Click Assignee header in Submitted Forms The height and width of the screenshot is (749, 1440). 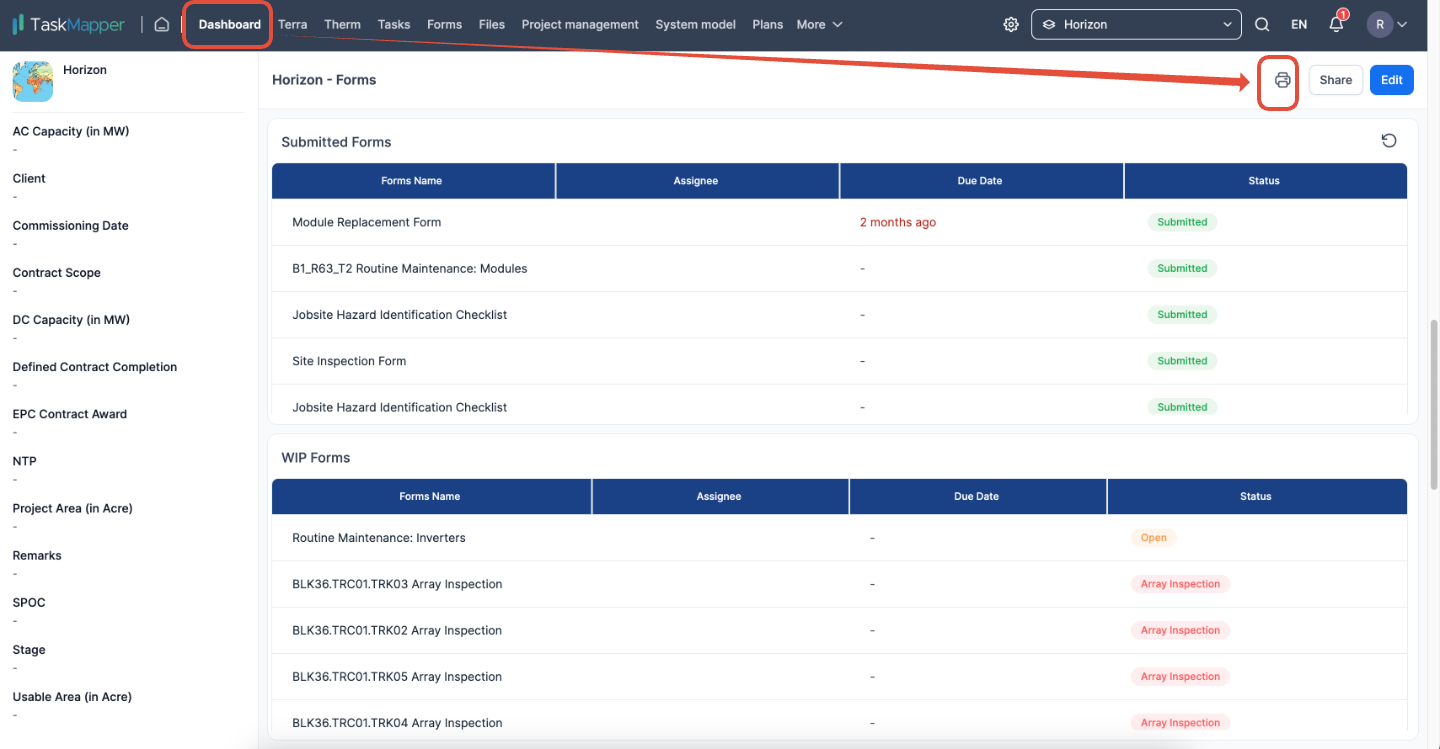(697, 181)
